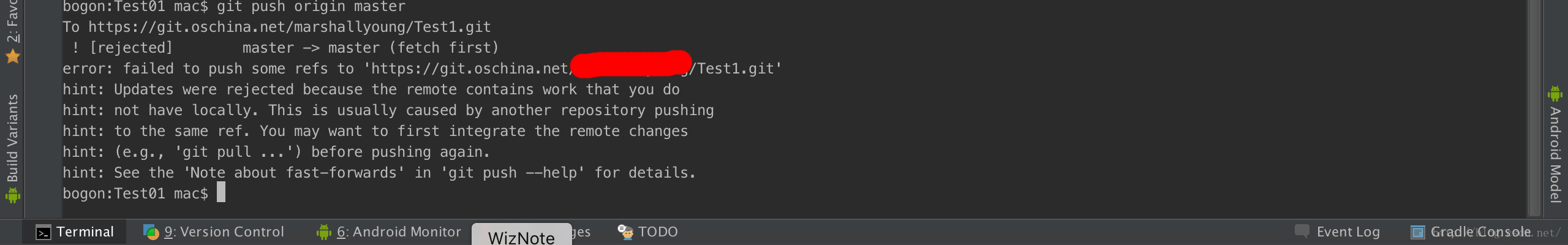Click the Version Control colored circle icon

[x=151, y=232]
